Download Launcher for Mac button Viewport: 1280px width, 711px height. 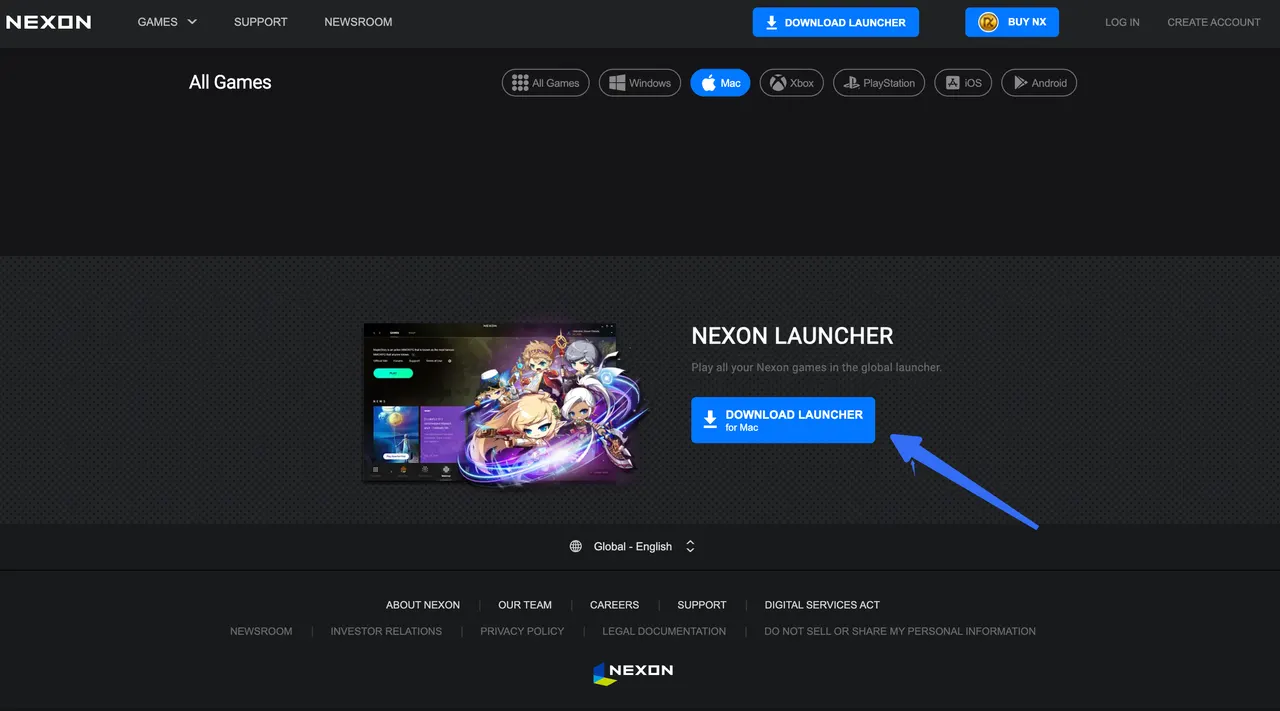(x=783, y=420)
